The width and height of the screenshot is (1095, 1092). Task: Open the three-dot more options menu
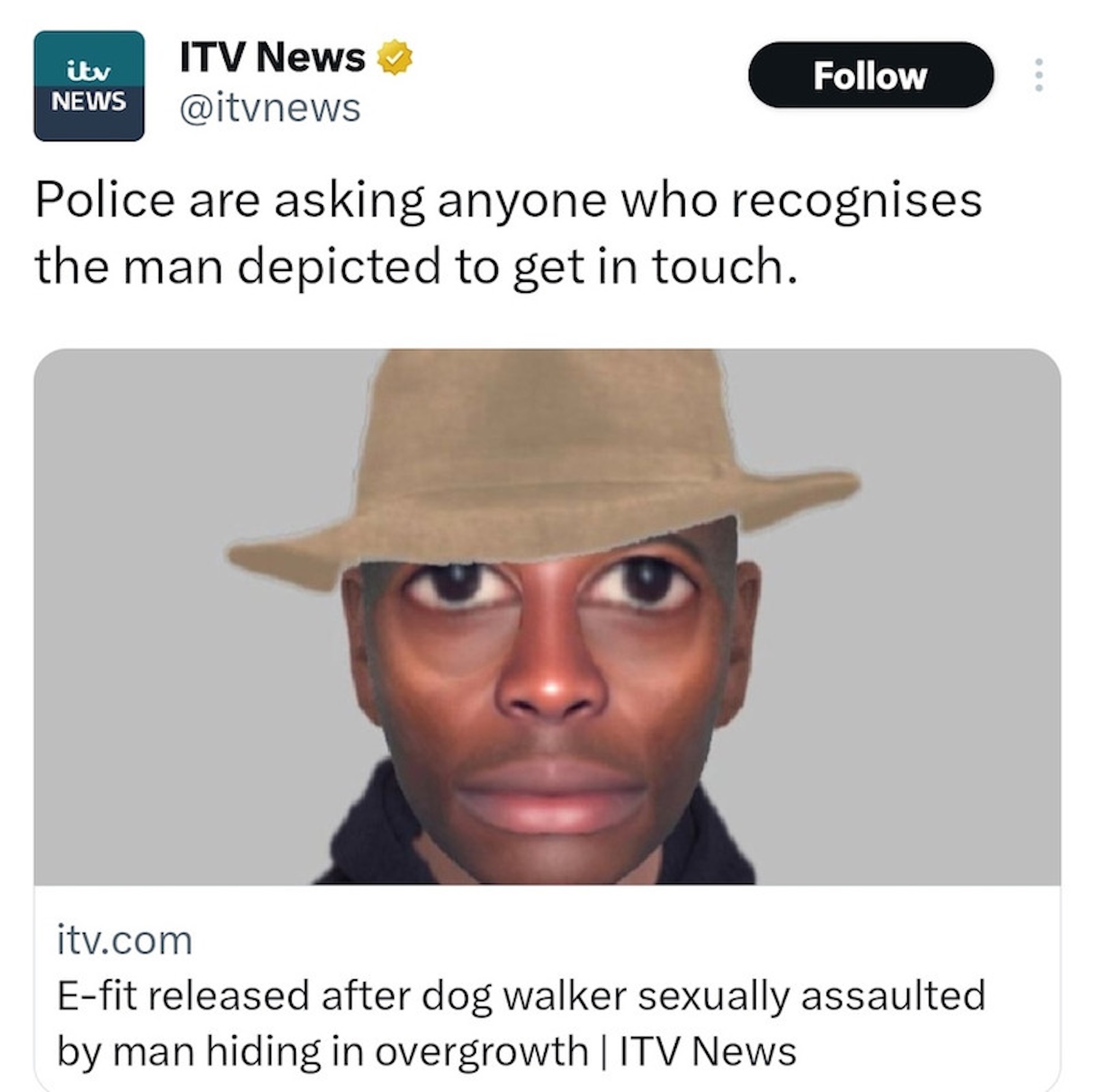[x=1039, y=75]
